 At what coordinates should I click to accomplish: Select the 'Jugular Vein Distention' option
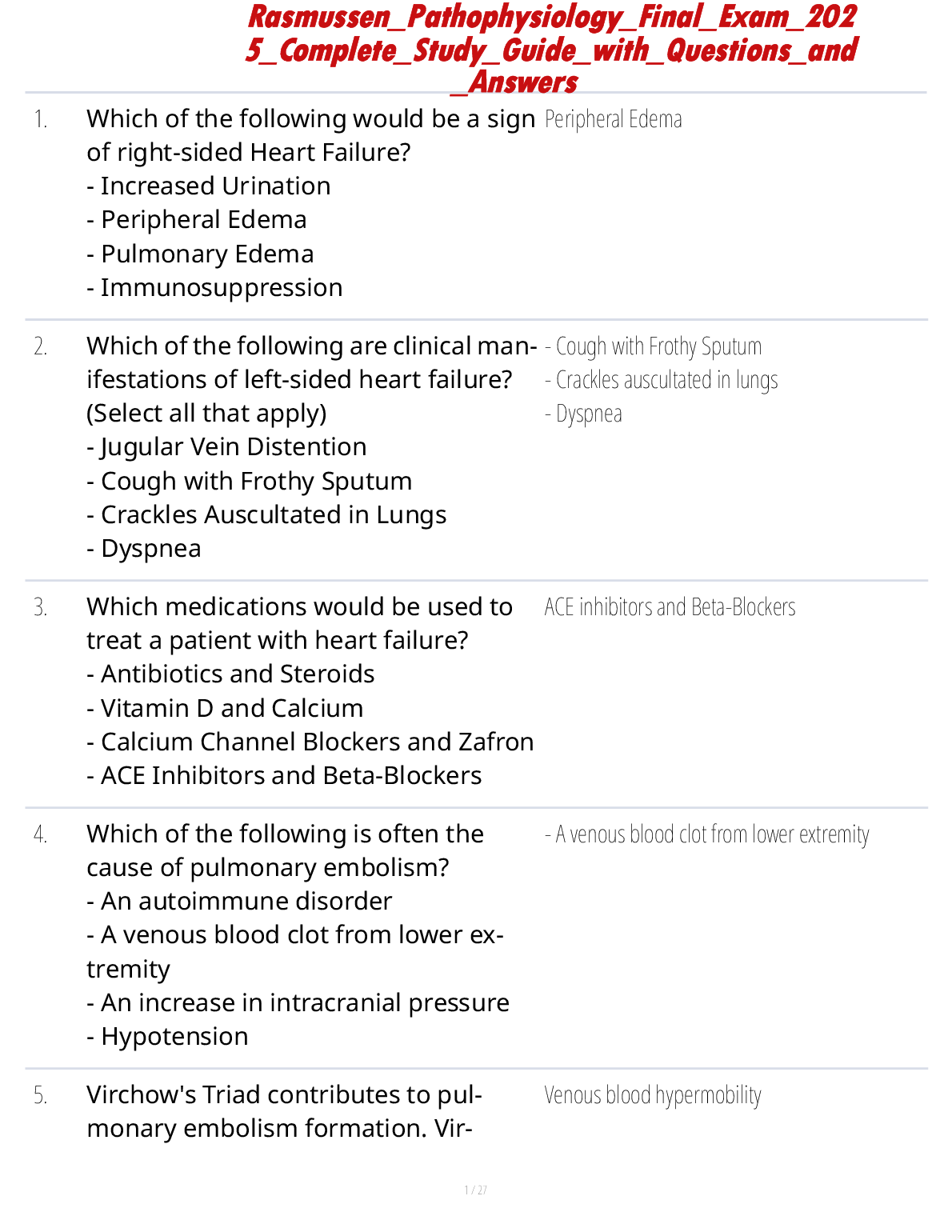pyautogui.click(x=227, y=447)
